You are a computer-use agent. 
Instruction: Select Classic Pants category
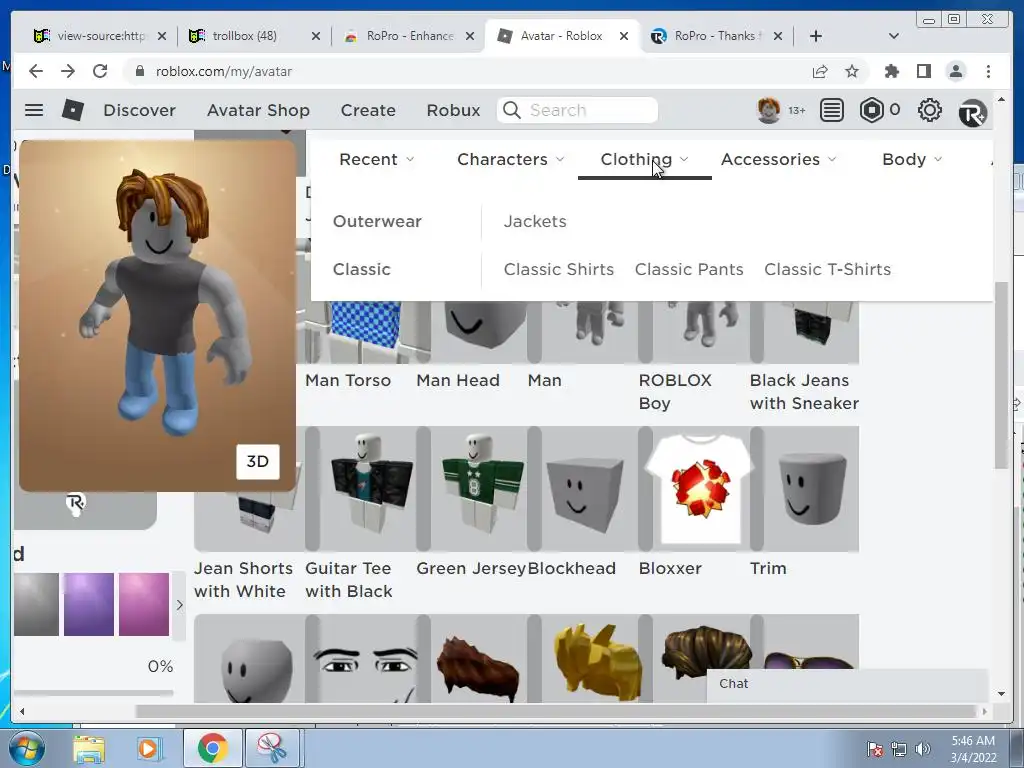689,269
